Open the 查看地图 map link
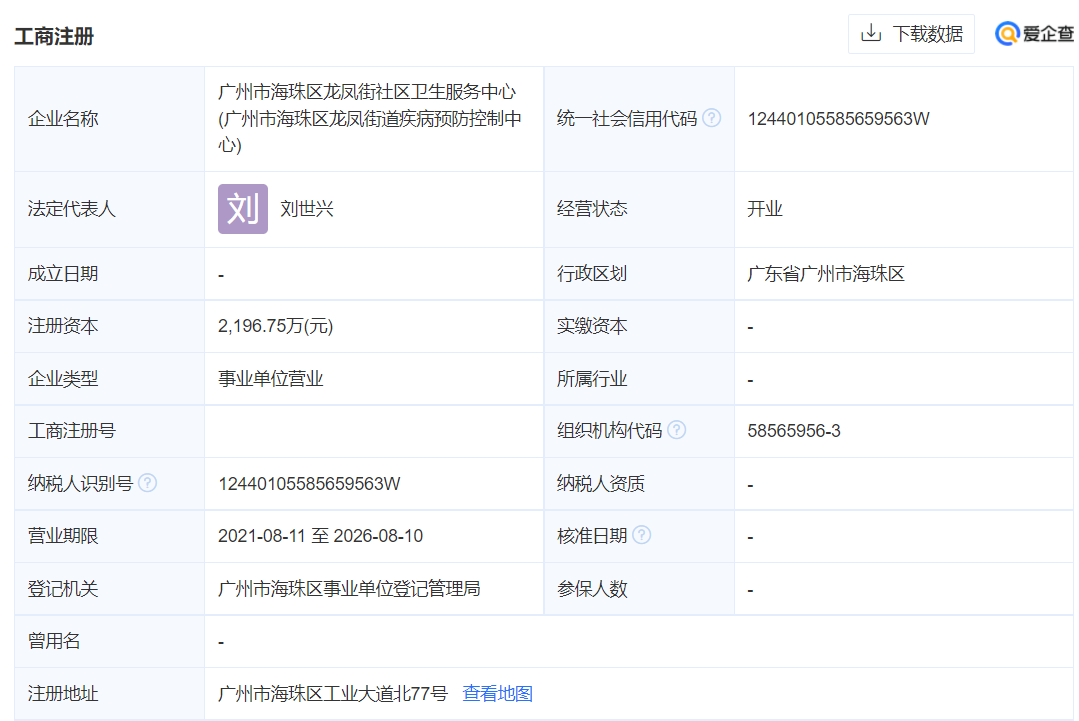 tap(497, 693)
